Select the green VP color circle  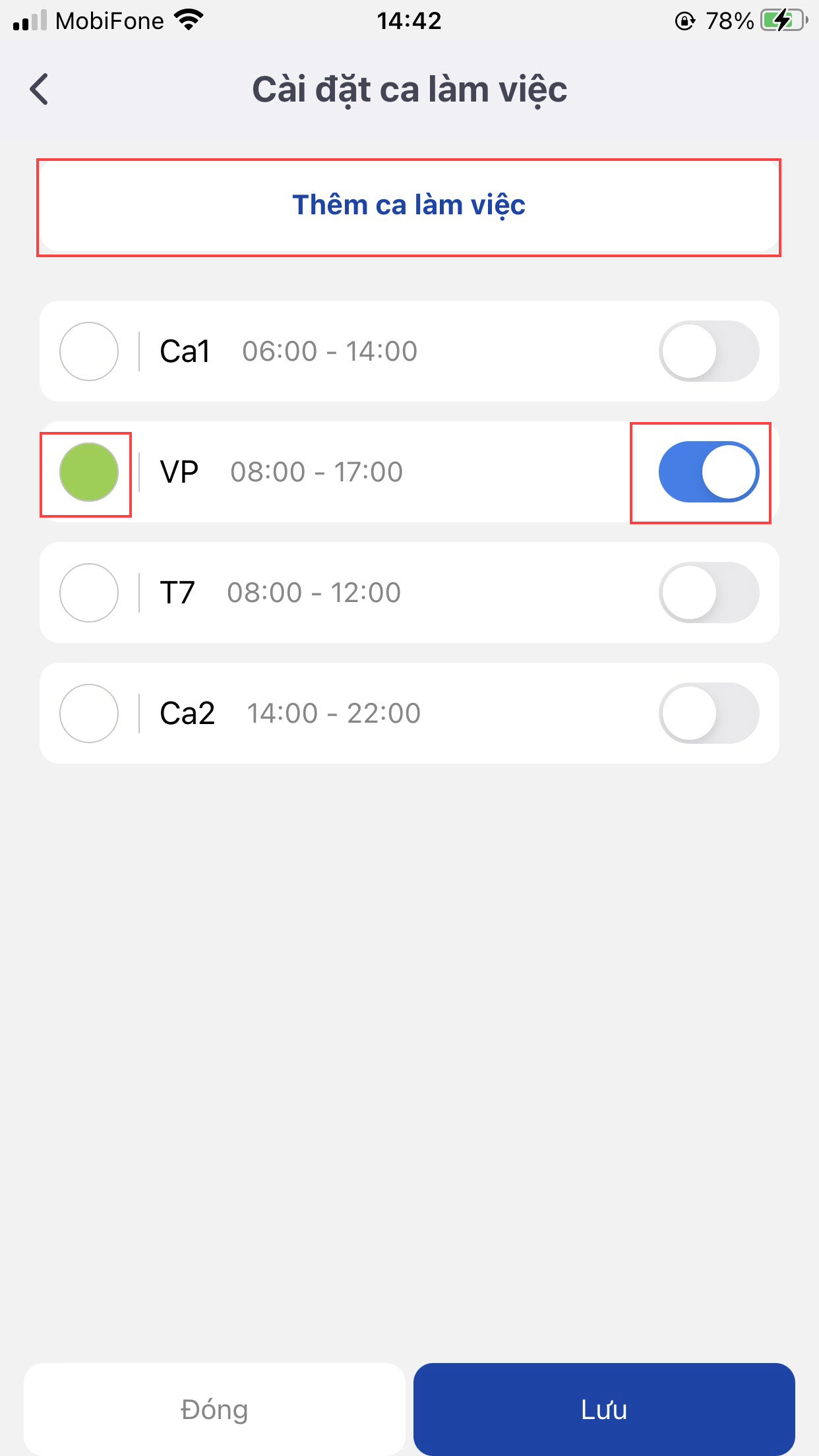pyautogui.click(x=89, y=472)
